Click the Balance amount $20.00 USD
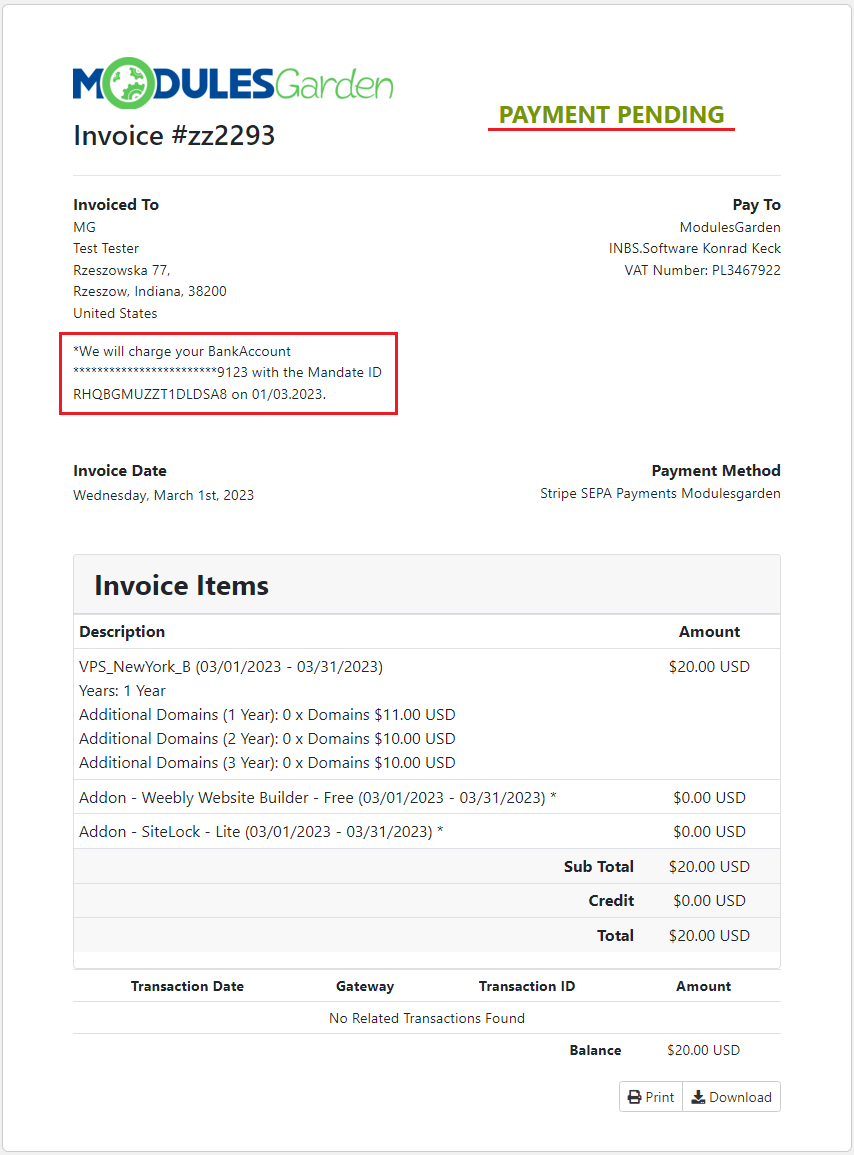The image size is (854, 1155). [x=704, y=1050]
